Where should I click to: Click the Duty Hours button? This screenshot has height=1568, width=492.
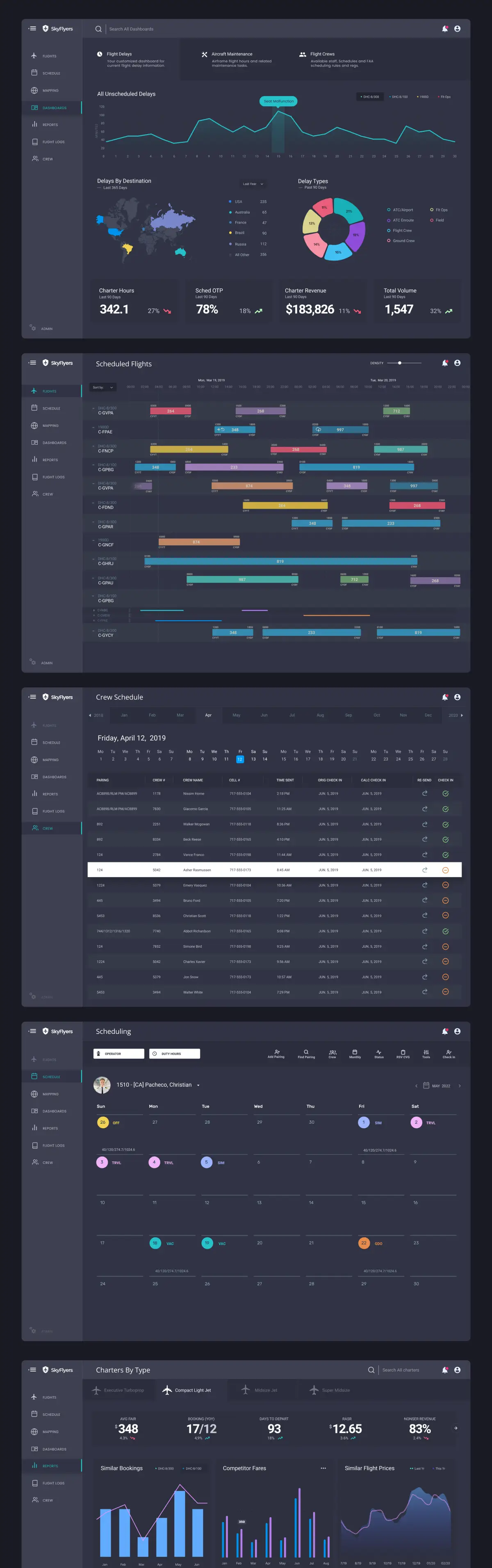pos(175,1053)
